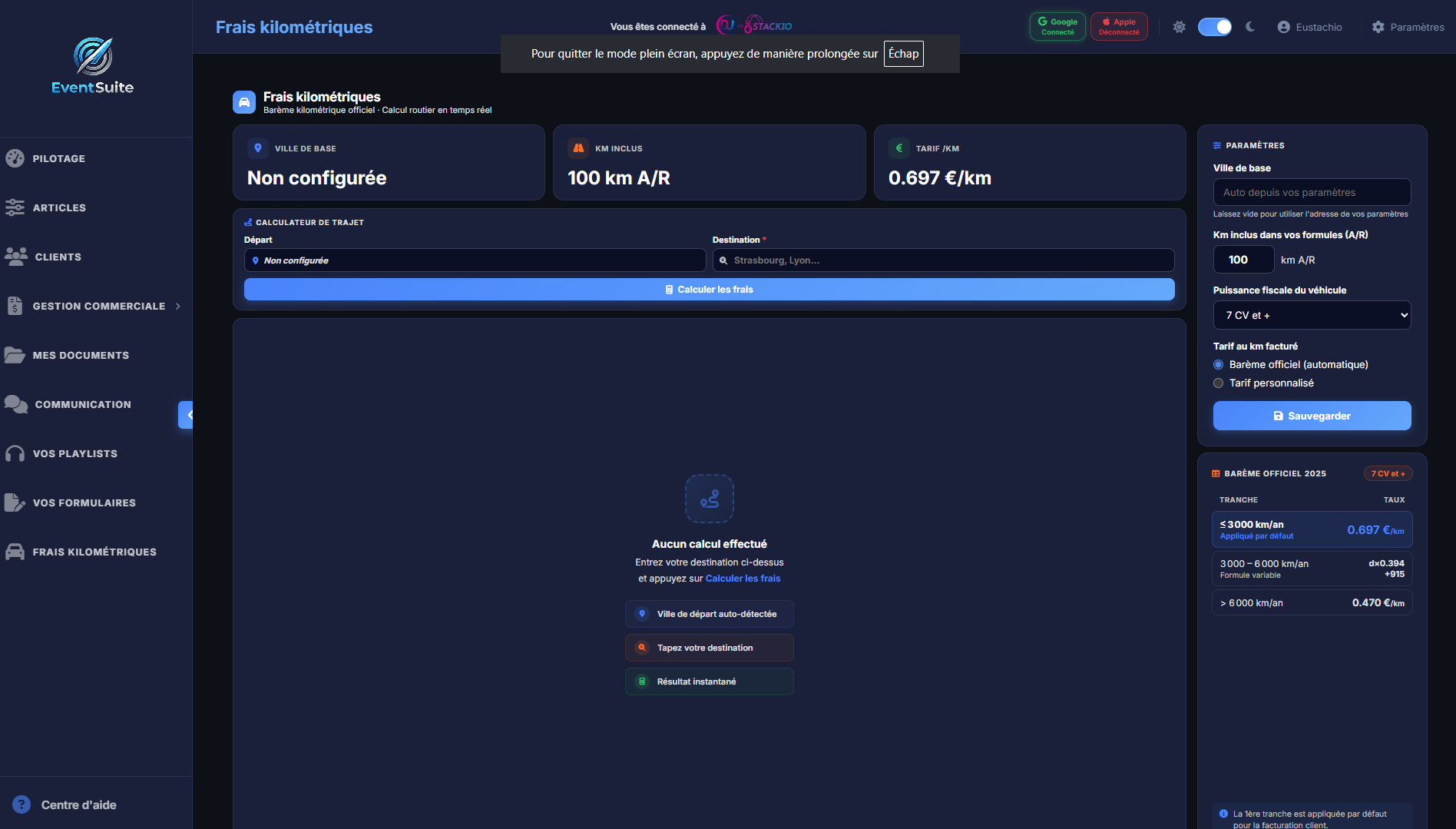Screen dimensions: 1456x829
Task: Click the help question mark icon
Action: (x=22, y=804)
